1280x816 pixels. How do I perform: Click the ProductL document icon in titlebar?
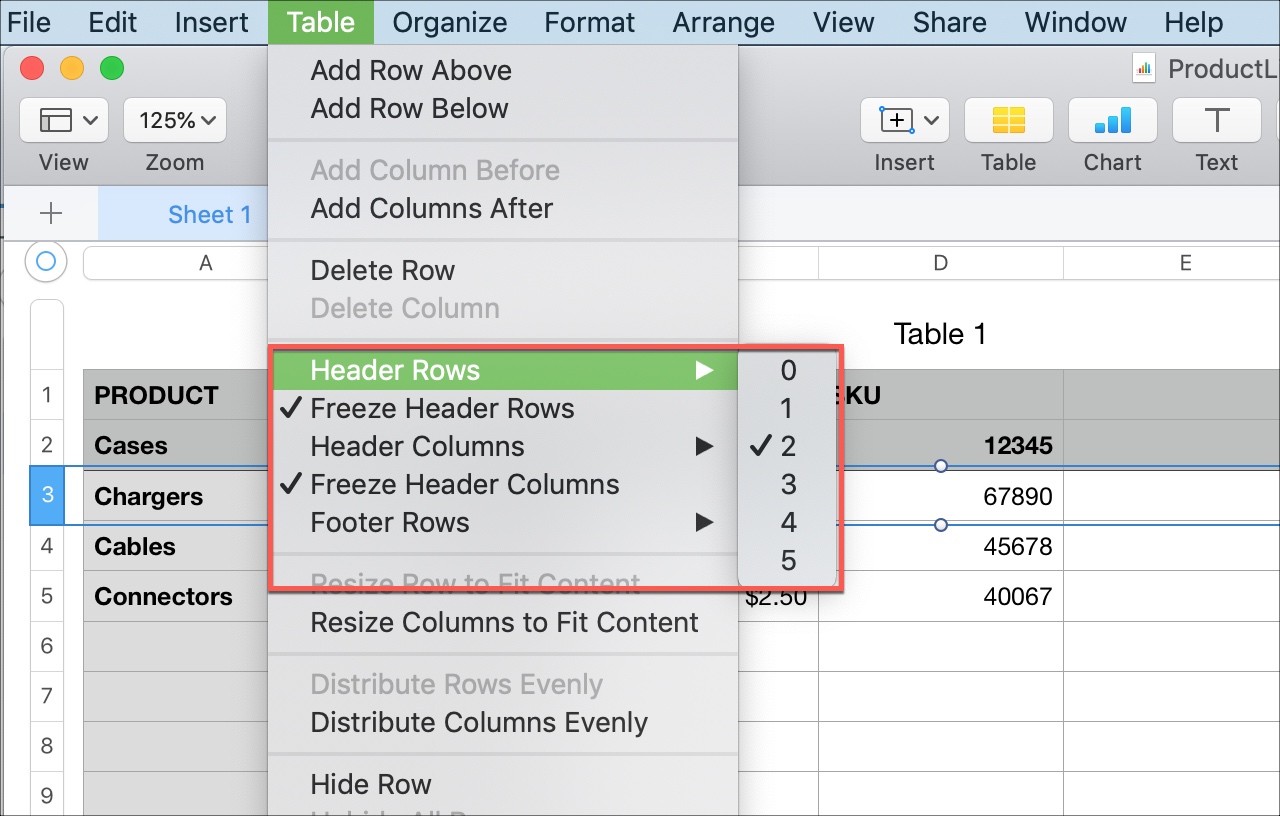click(x=1143, y=68)
